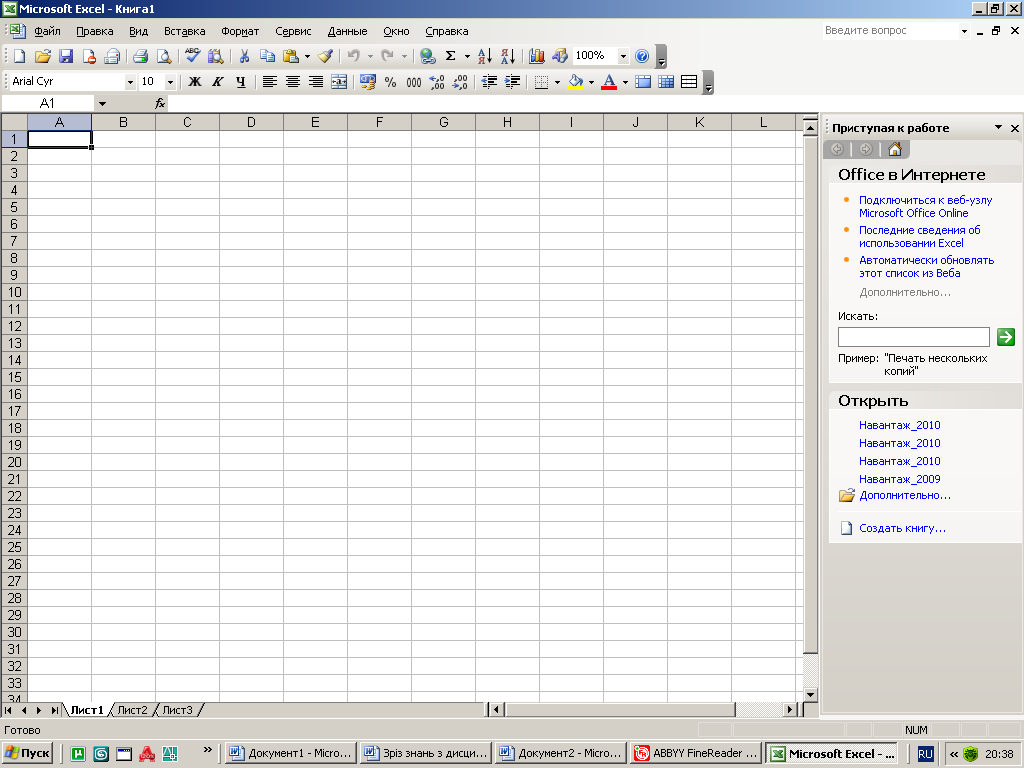Open the Paste options dropdown arrow
Screen dimensions: 1024x768
(x=307, y=56)
